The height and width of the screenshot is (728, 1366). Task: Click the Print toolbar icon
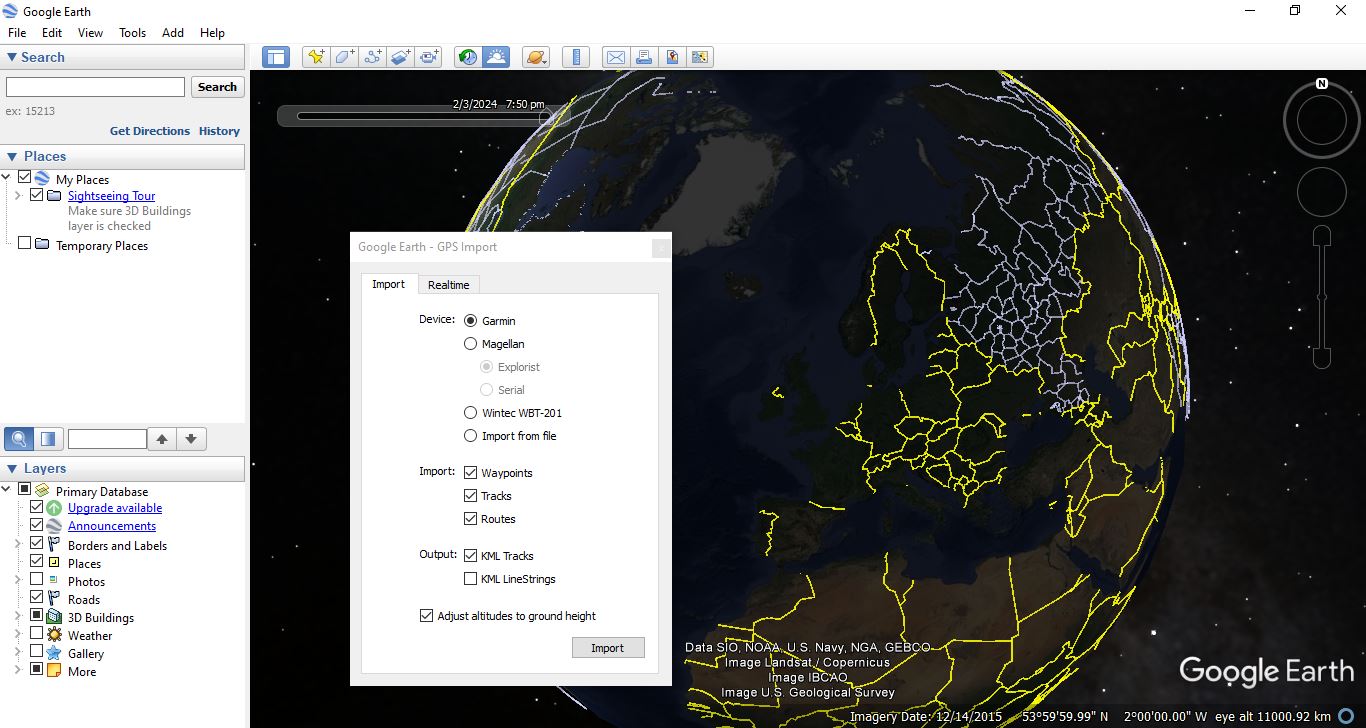pos(644,57)
